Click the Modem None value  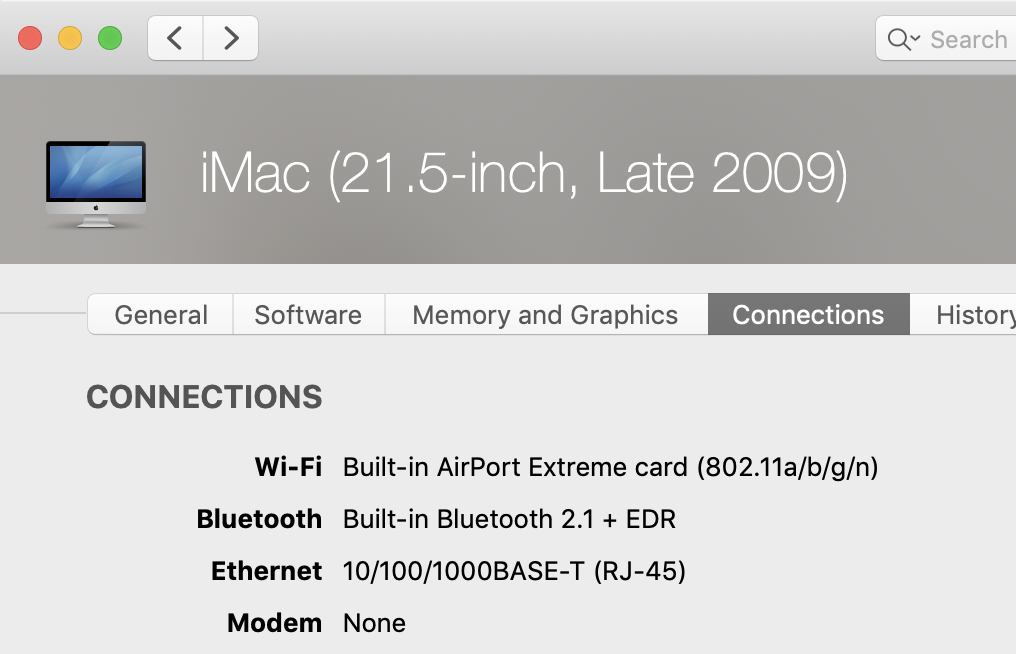coord(374,623)
